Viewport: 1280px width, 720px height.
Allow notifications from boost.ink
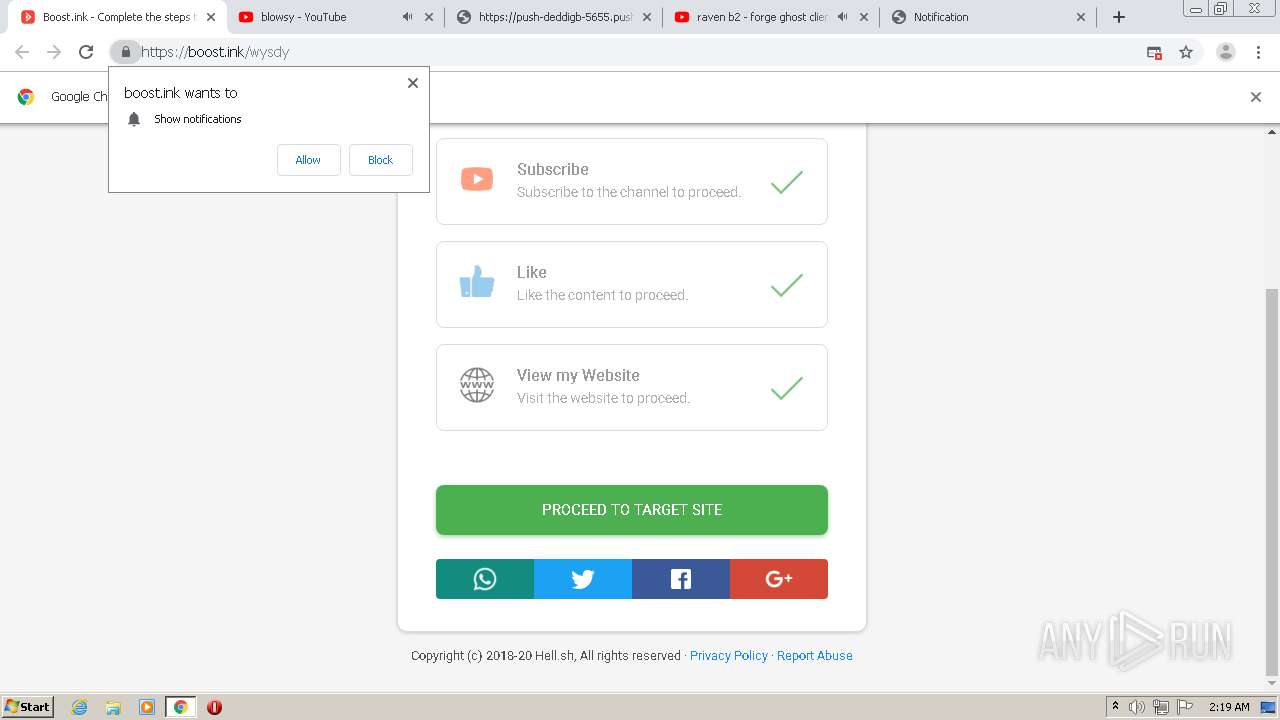[308, 160]
